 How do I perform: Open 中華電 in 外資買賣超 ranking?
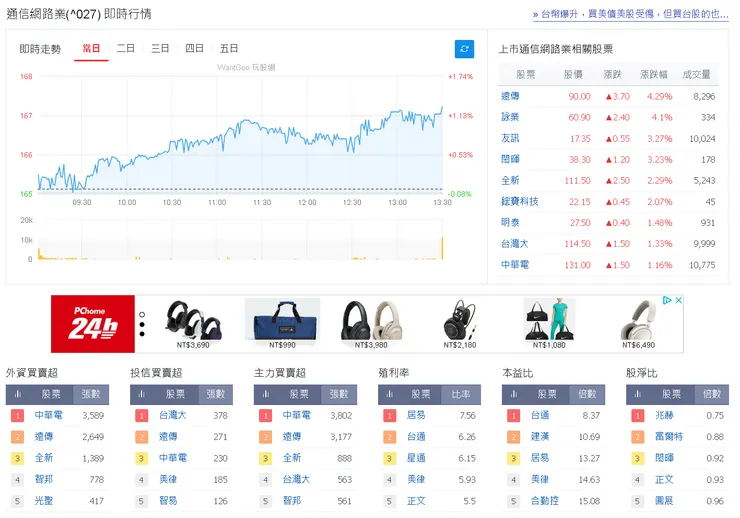[x=49, y=415]
